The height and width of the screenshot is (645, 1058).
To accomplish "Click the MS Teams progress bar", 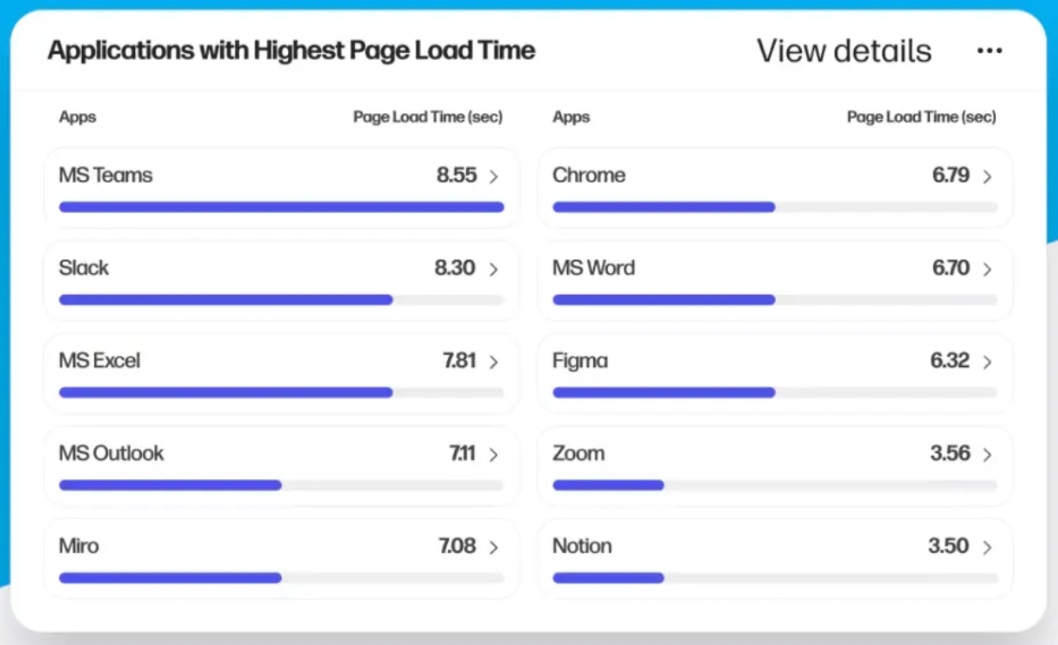I will pos(281,207).
